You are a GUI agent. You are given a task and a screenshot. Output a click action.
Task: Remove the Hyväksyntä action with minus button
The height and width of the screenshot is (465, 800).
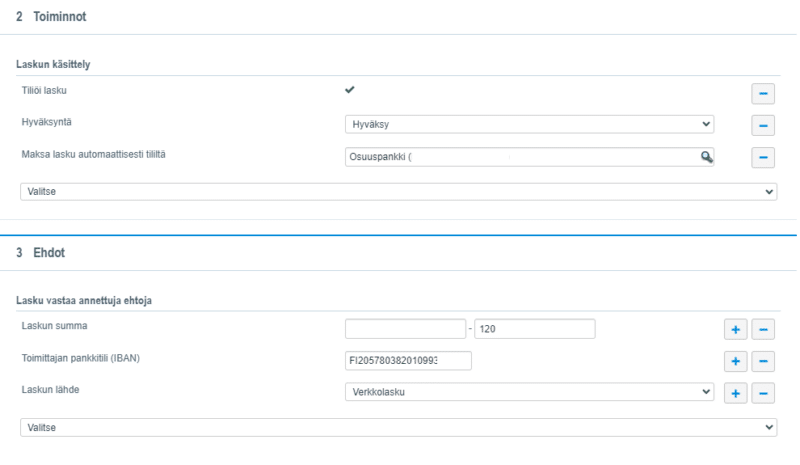pos(763,125)
